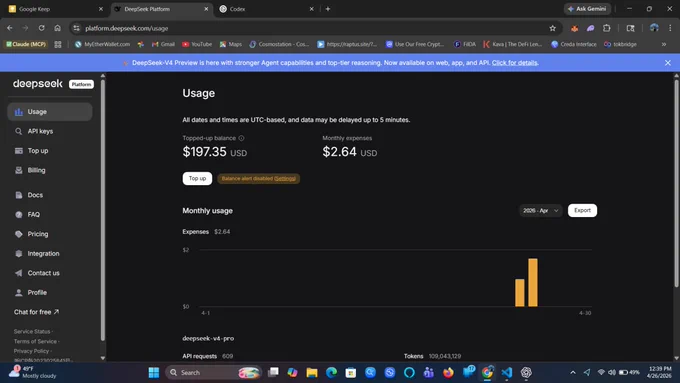Click the taller orange usage bar
Screen dimensions: 680x383
(x=533, y=282)
